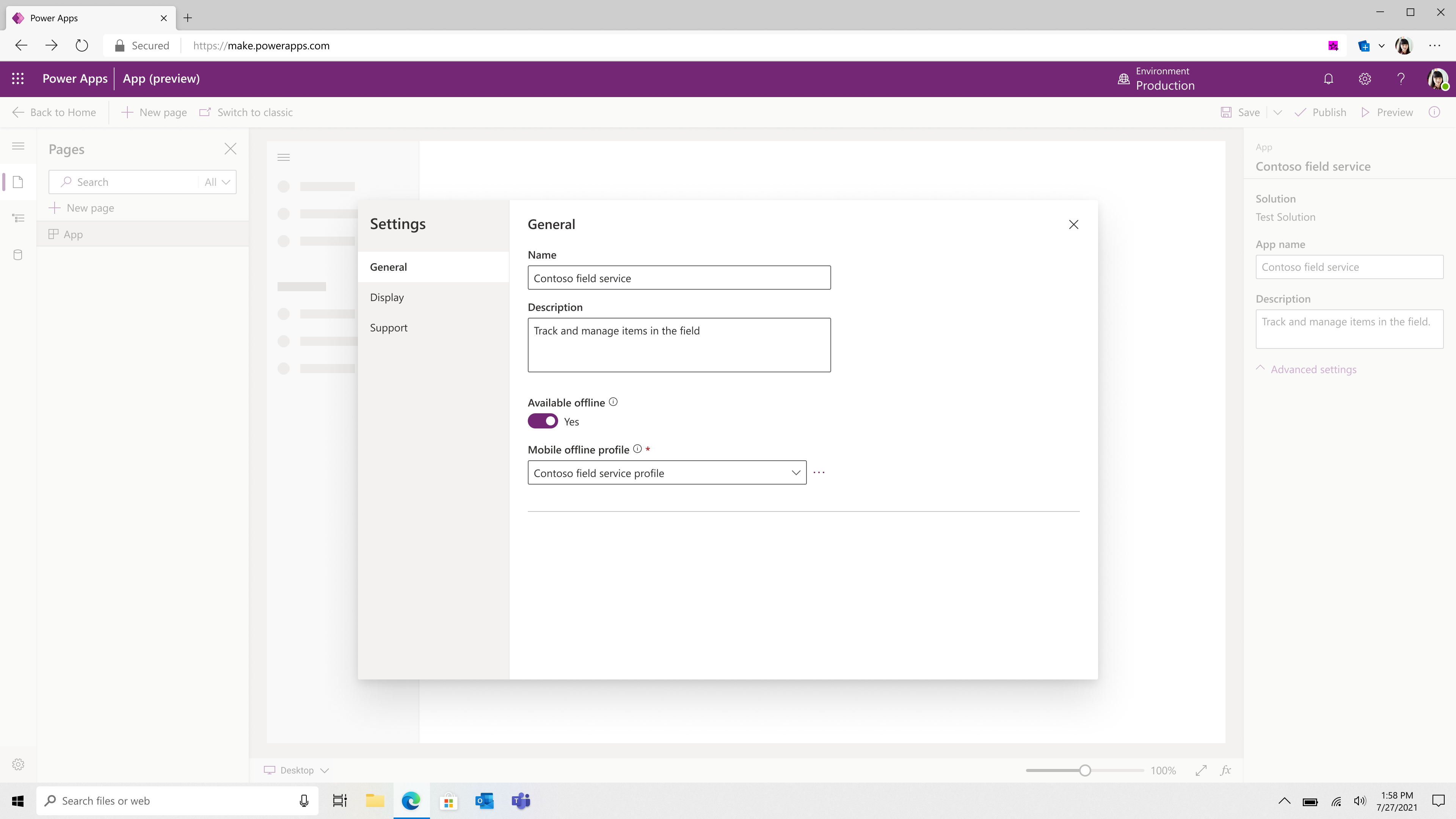
Task: Toggle the Available offline switch
Action: coord(543,421)
